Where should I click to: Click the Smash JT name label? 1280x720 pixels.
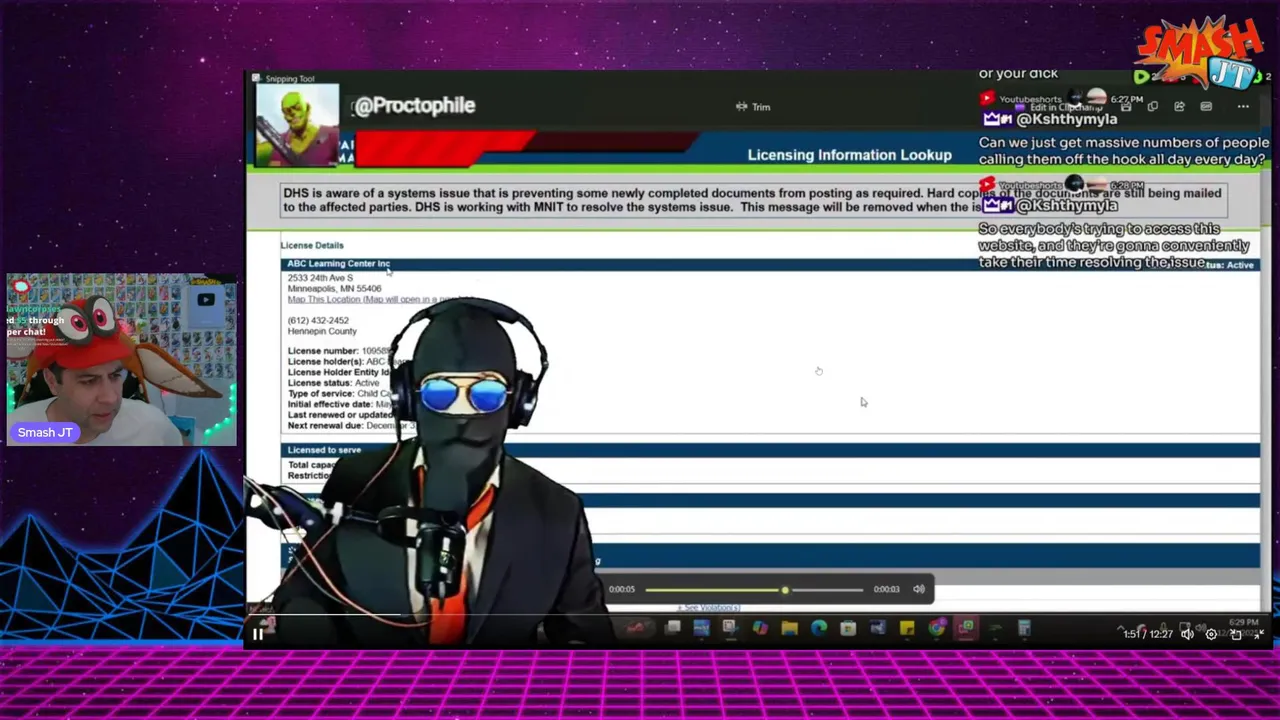click(x=44, y=432)
